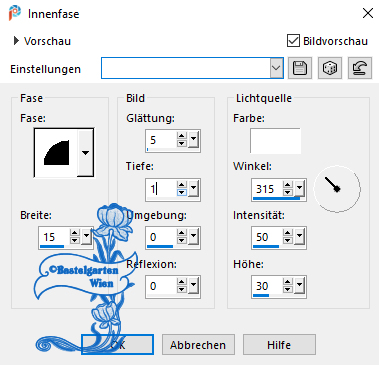Click the save preset floppy disk icon
This screenshot has width=379, height=365.
[300, 68]
